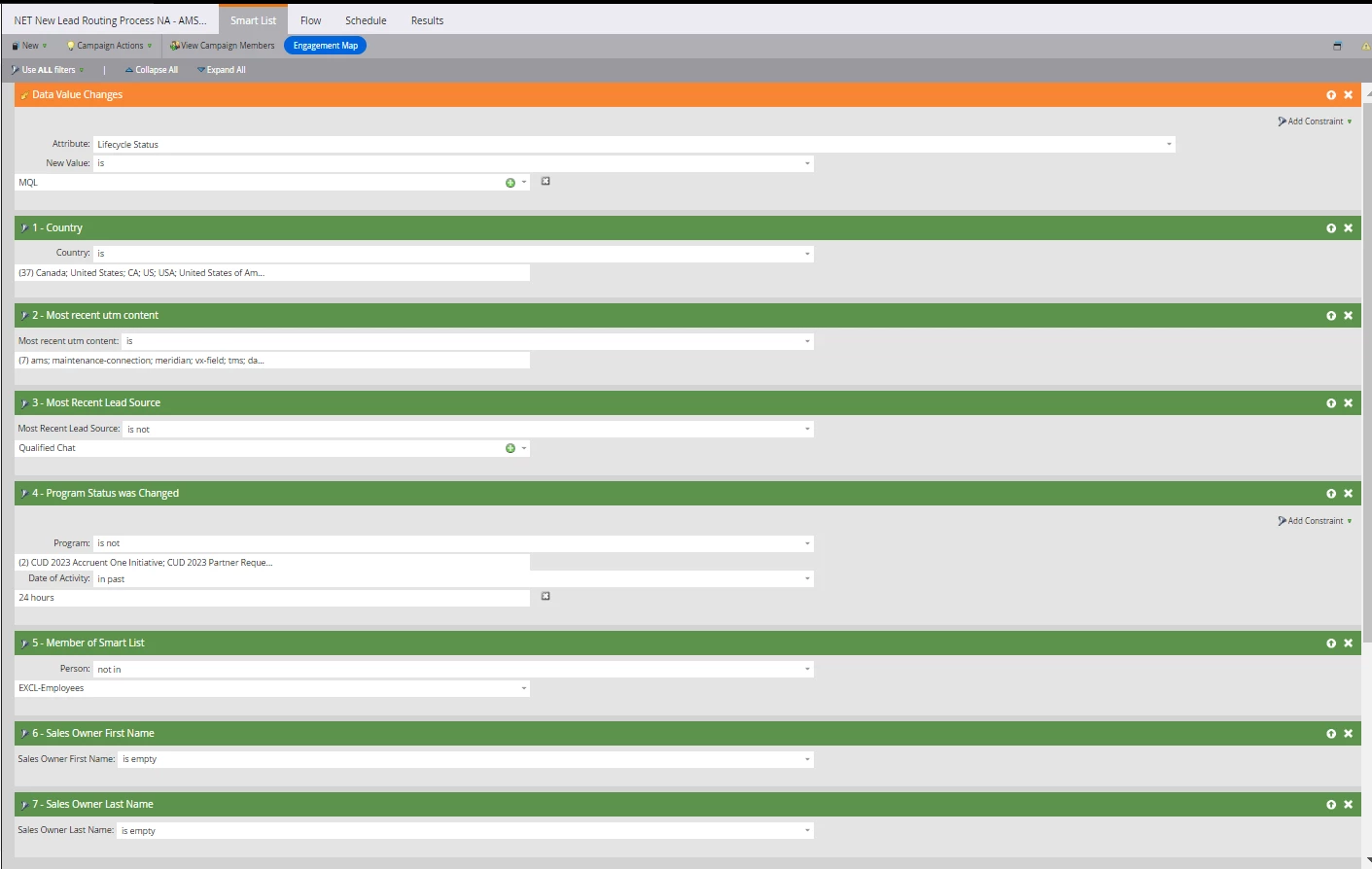Screen dimensions: 1372x869
Task: Open Sales Owner First Name 'is empty' dropdown
Action: click(x=807, y=759)
